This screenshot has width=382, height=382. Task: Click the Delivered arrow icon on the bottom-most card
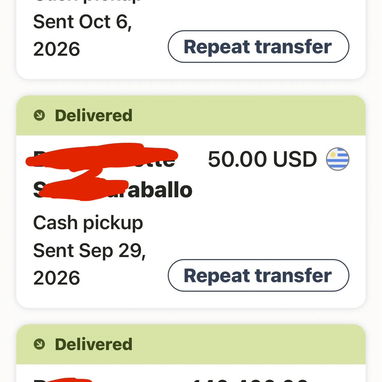click(x=39, y=344)
